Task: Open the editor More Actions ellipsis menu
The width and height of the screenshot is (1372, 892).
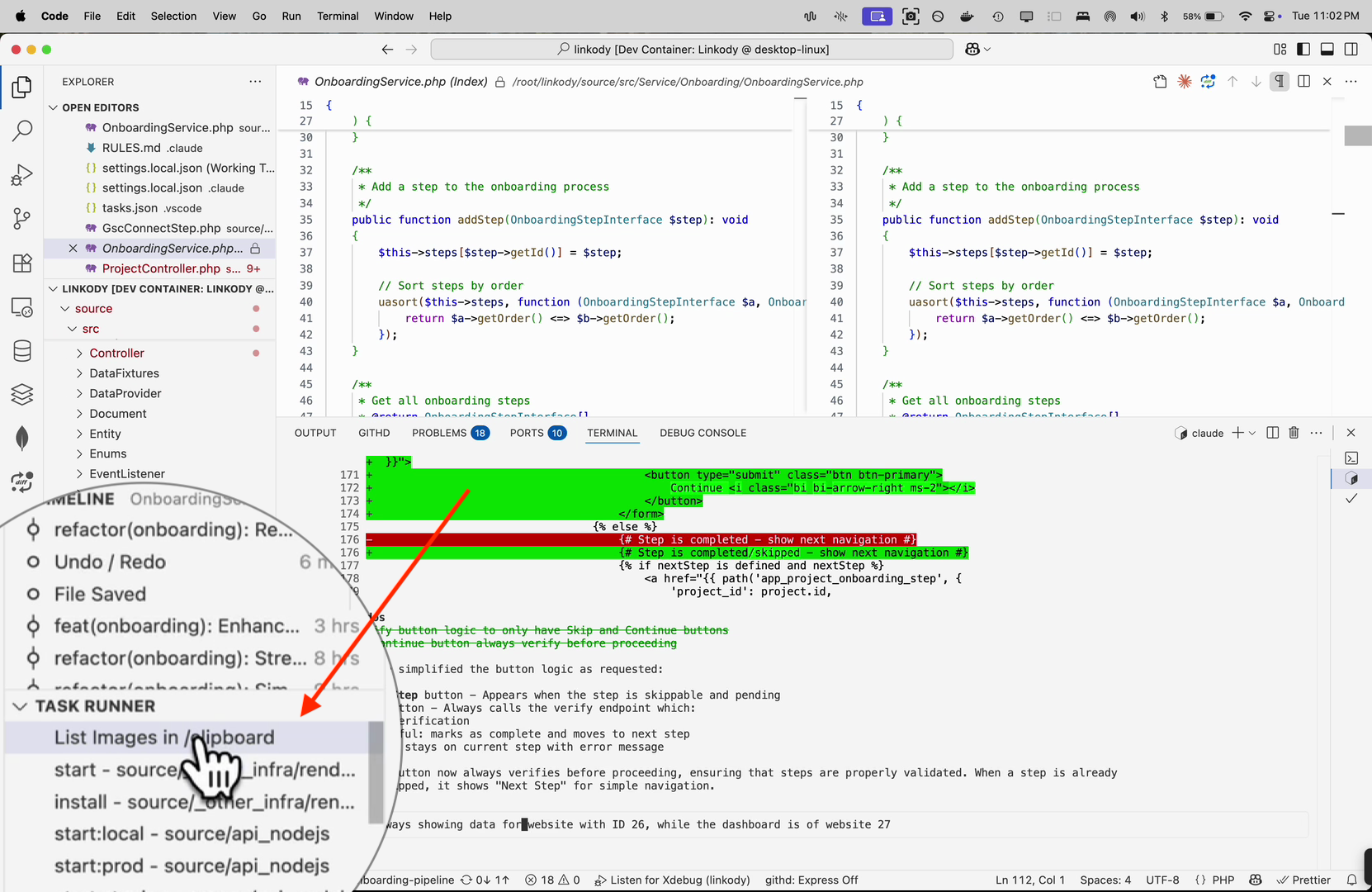Action: coord(1351,82)
